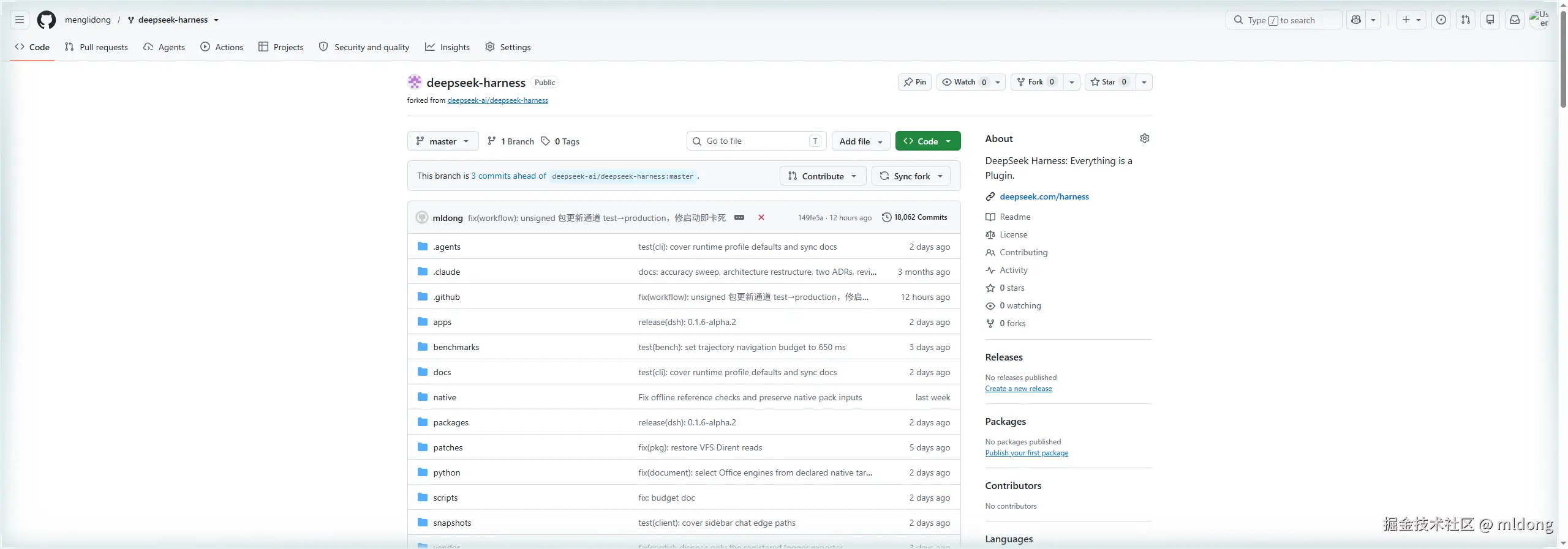Open the Star lists dropdown arrow
The height and width of the screenshot is (549, 1568).
pyautogui.click(x=1144, y=82)
